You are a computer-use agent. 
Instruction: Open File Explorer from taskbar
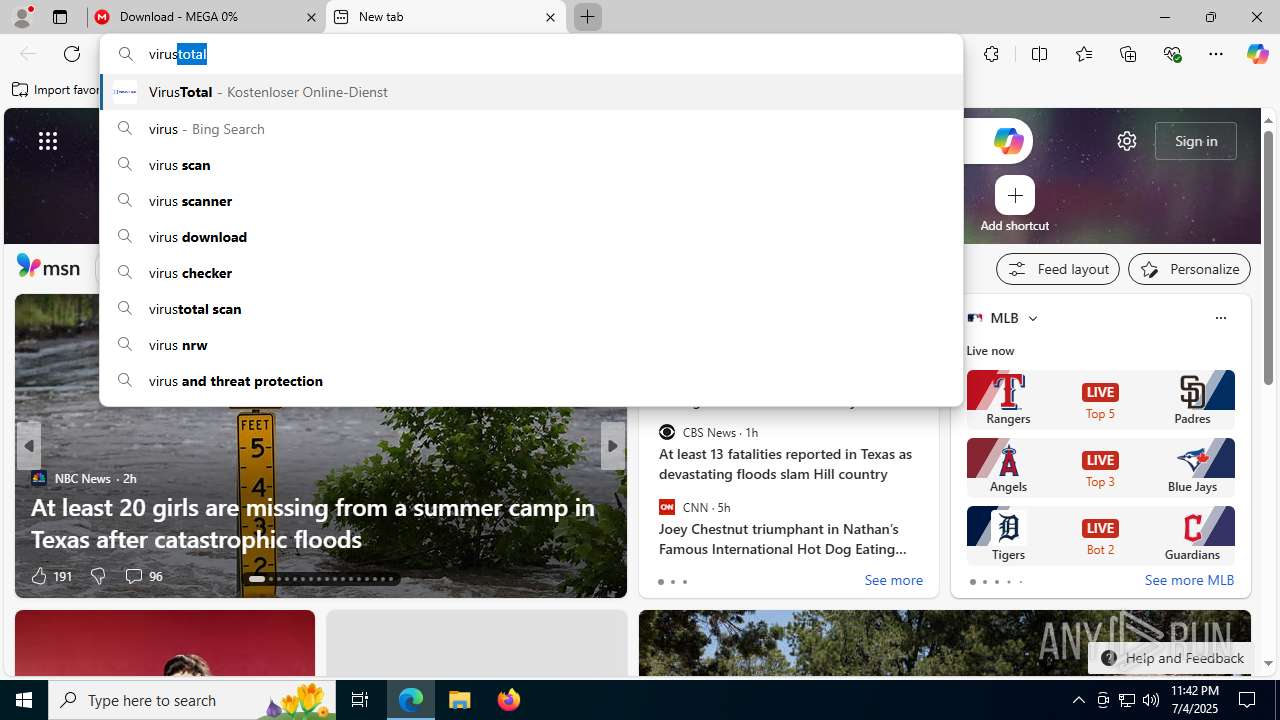(460, 700)
